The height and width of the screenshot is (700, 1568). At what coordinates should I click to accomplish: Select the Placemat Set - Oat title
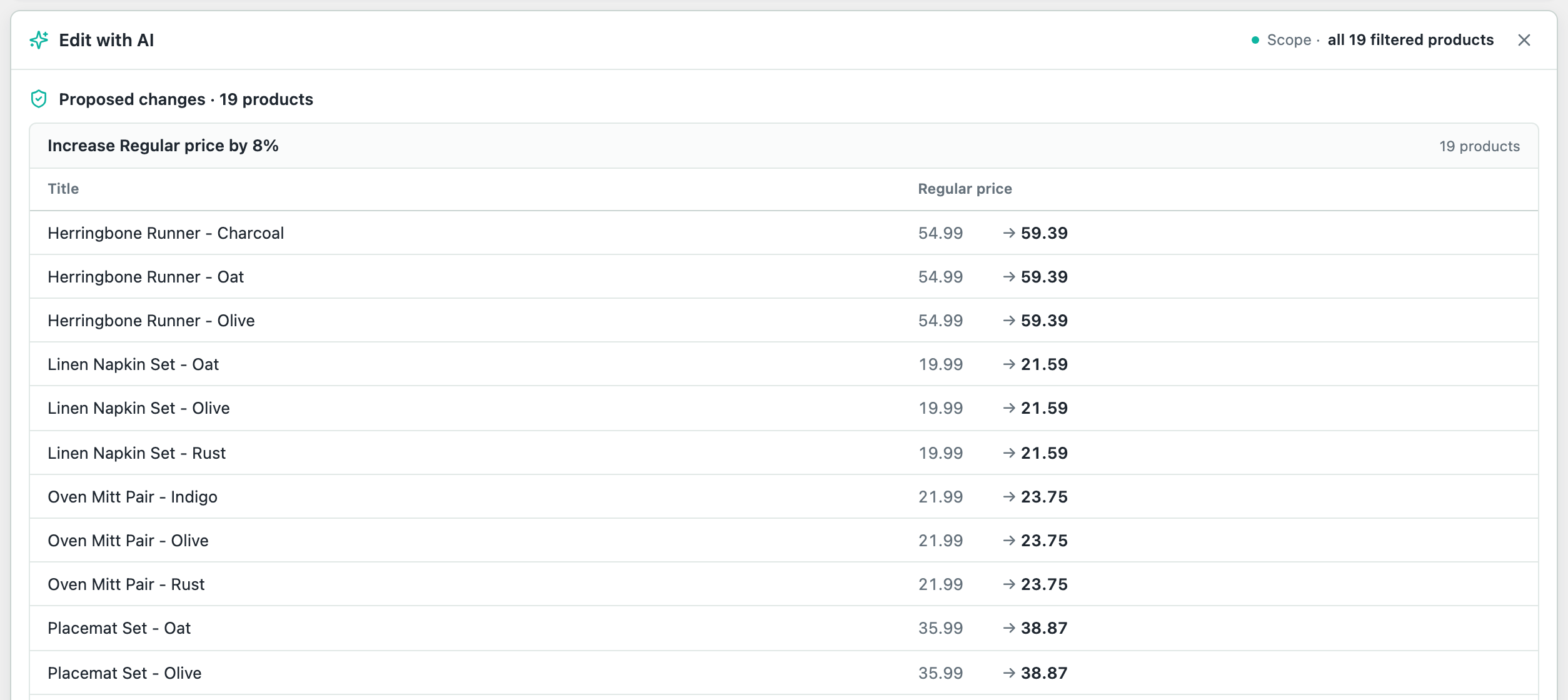click(119, 628)
